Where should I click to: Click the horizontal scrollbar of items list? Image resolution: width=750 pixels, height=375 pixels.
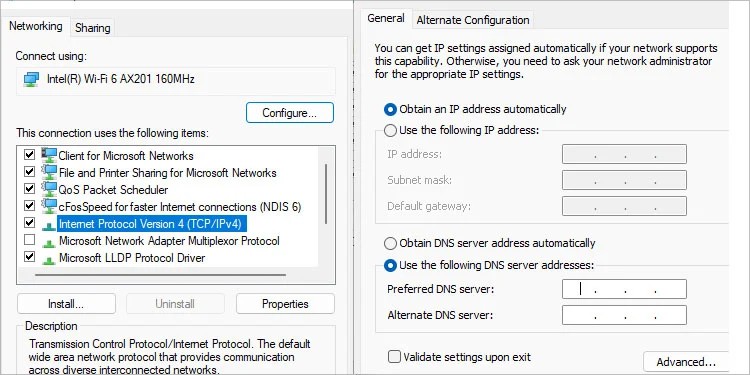160,275
